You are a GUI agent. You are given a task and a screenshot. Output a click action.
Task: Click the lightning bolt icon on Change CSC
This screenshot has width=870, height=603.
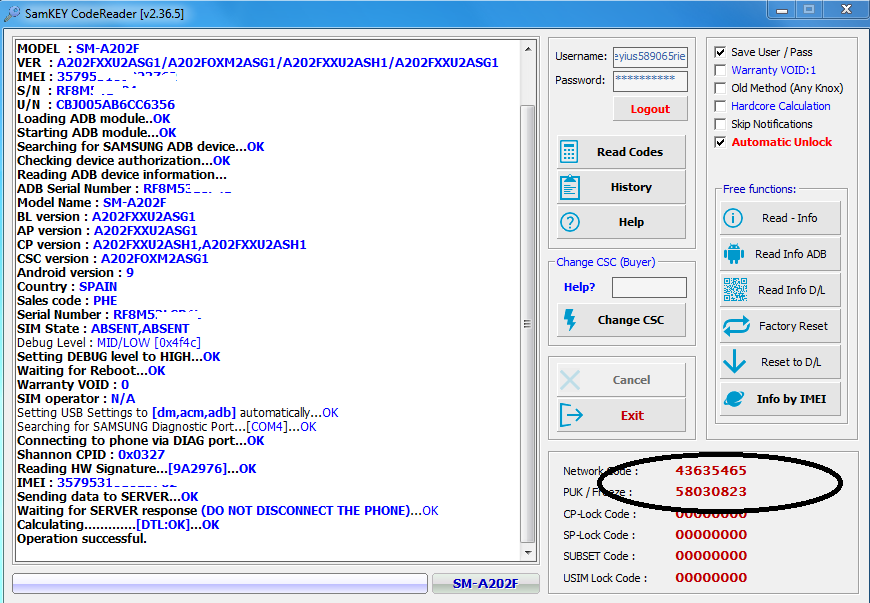coord(570,320)
